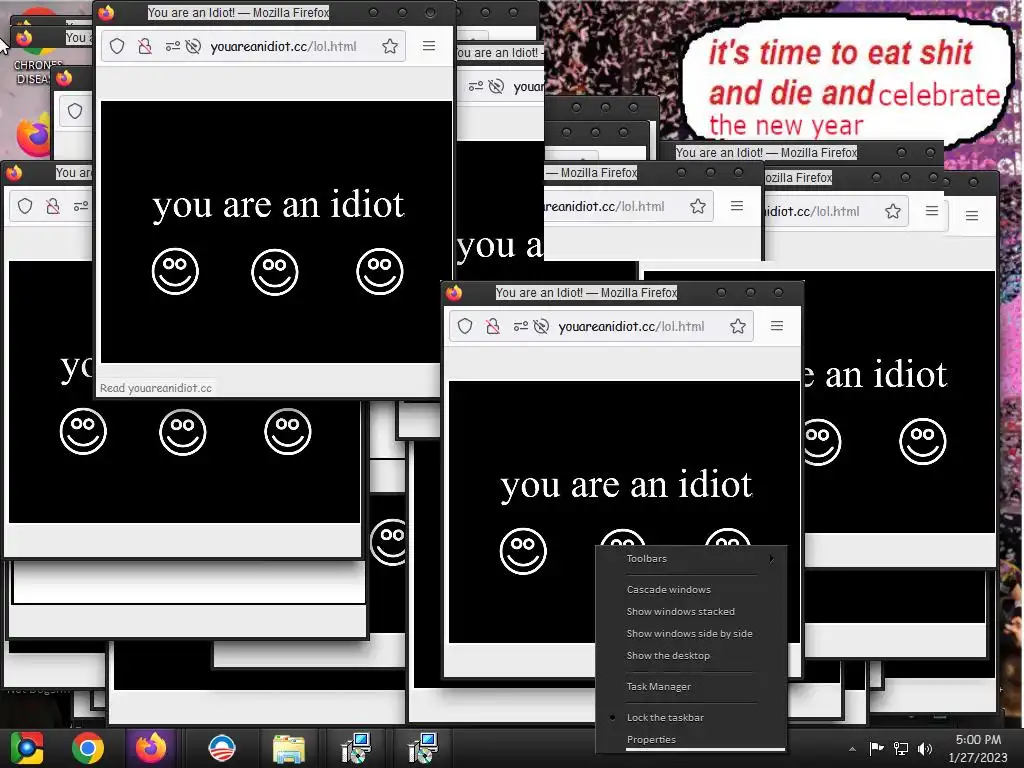Open Google Chrome from the taskbar
Image resolution: width=1024 pixels, height=768 pixels.
[88, 748]
